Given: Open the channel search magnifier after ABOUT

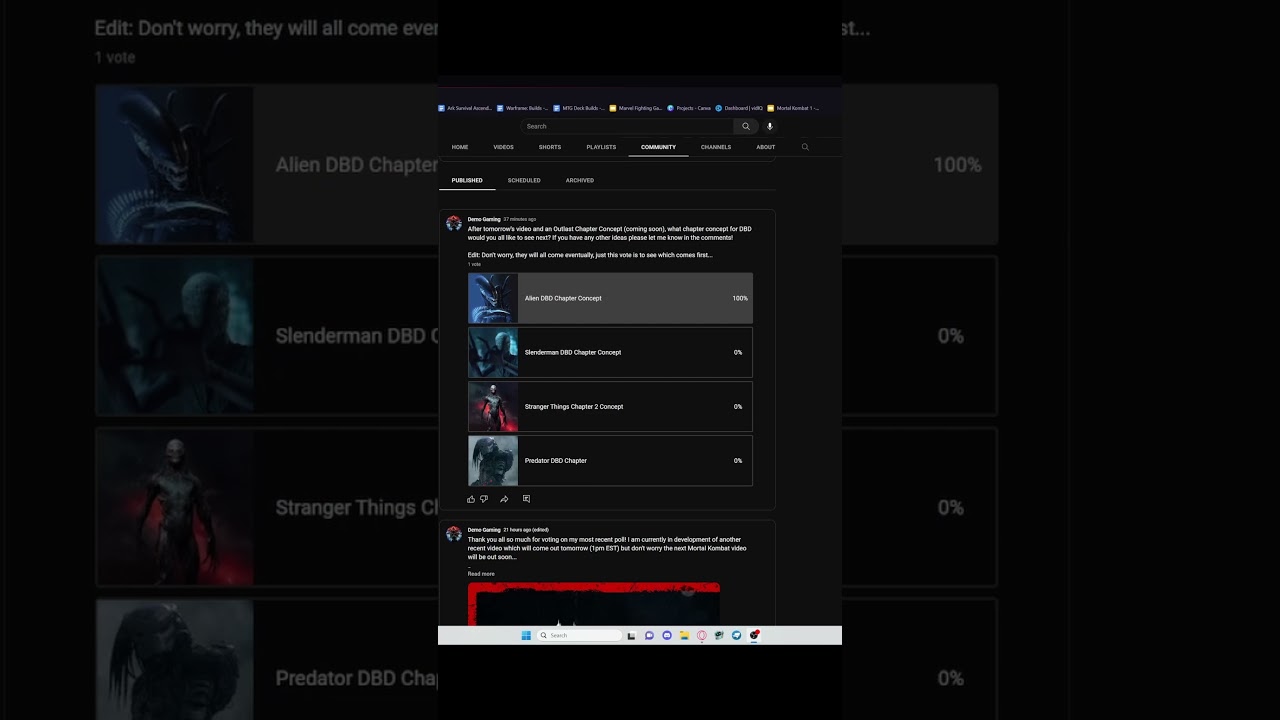Looking at the screenshot, I should (805, 147).
